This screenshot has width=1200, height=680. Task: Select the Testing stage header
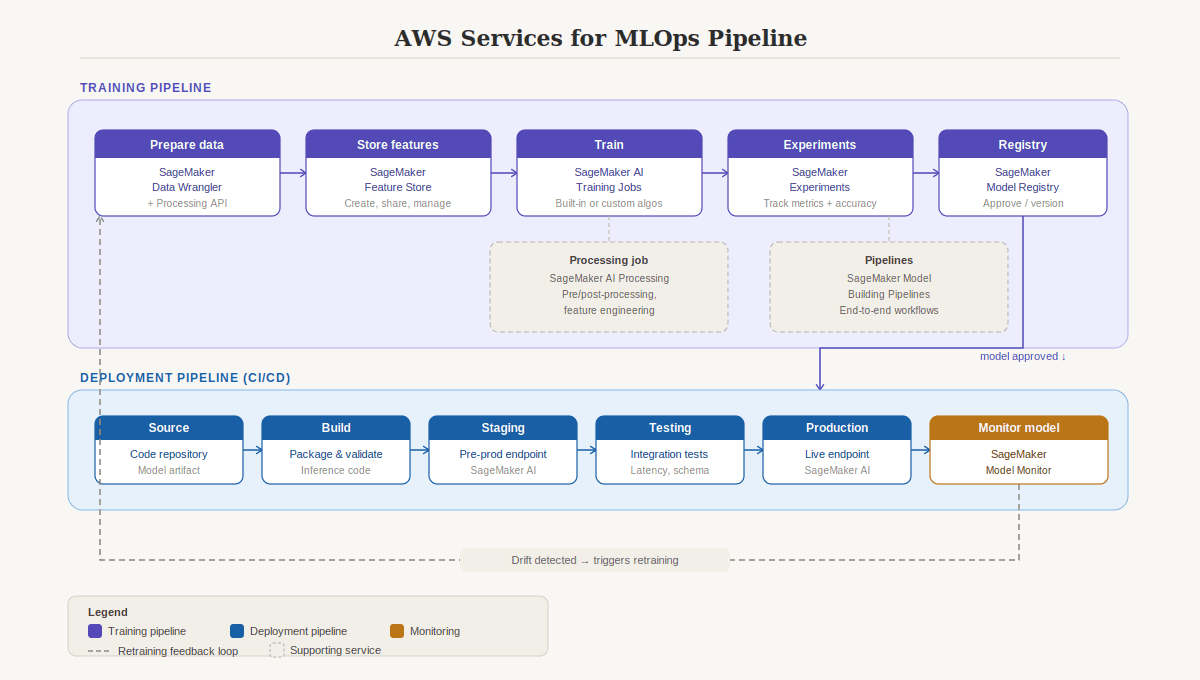point(669,427)
